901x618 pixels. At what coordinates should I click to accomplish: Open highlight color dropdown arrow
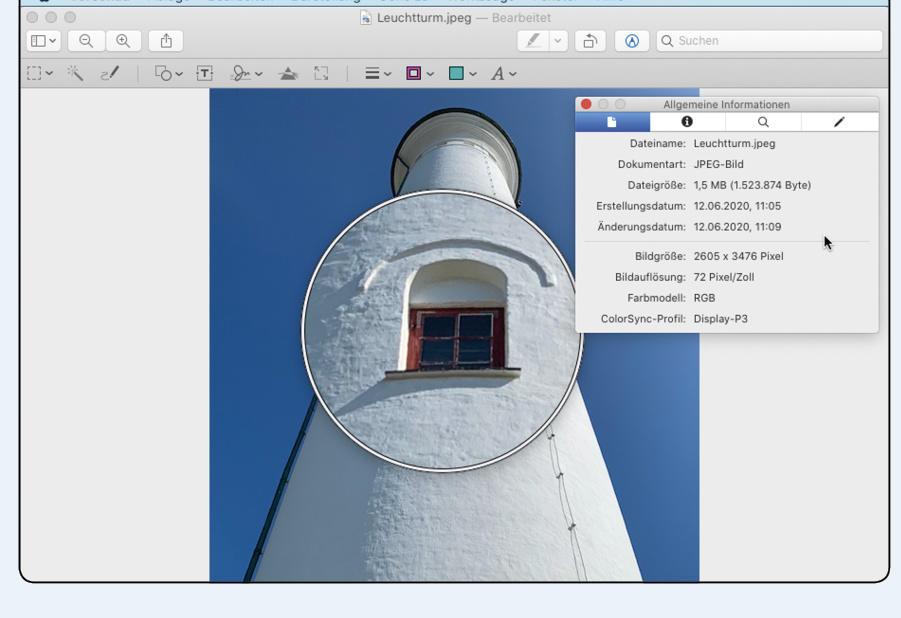557,41
